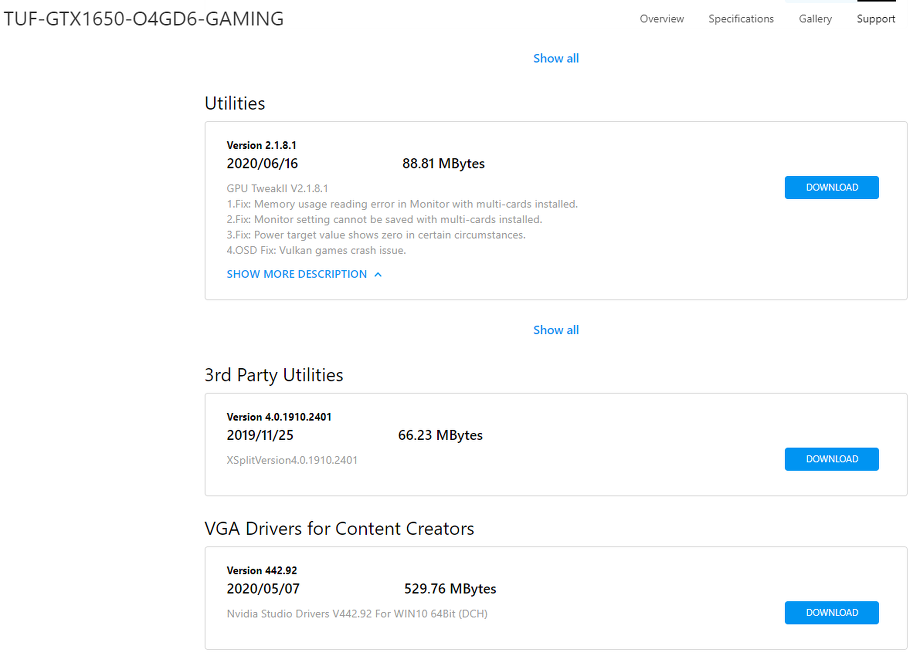920x656 pixels.
Task: Show all items above Utilities section
Action: pos(556,58)
